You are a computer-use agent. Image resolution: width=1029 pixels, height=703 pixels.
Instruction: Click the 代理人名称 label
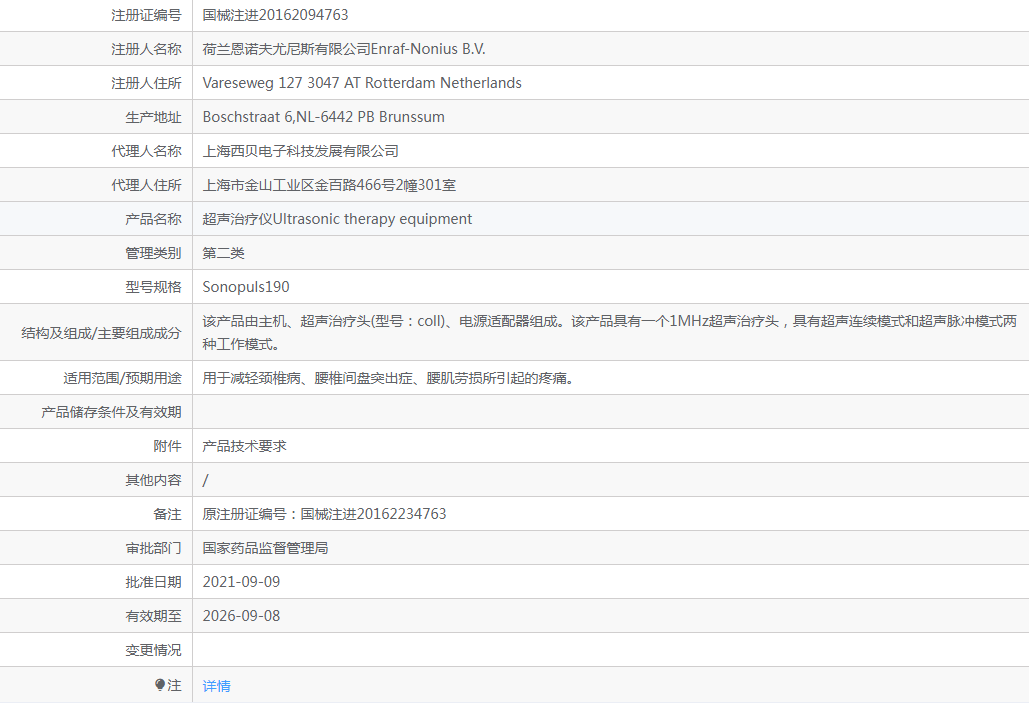click(x=146, y=152)
